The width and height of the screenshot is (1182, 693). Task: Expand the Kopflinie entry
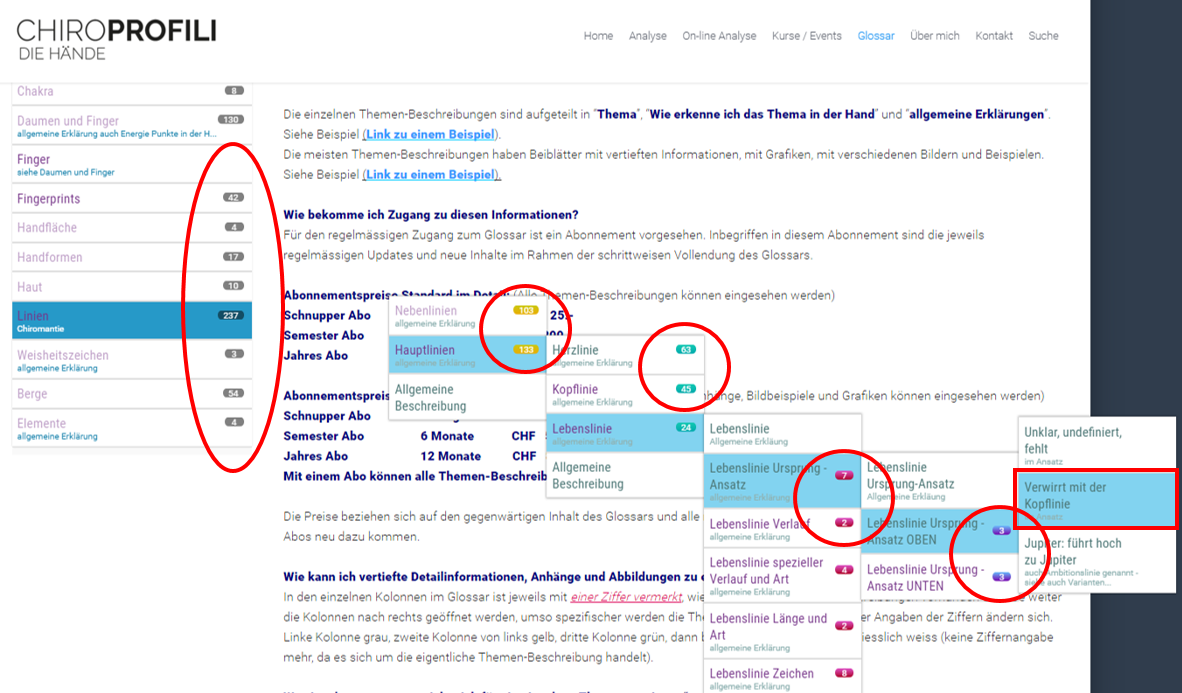tap(575, 389)
